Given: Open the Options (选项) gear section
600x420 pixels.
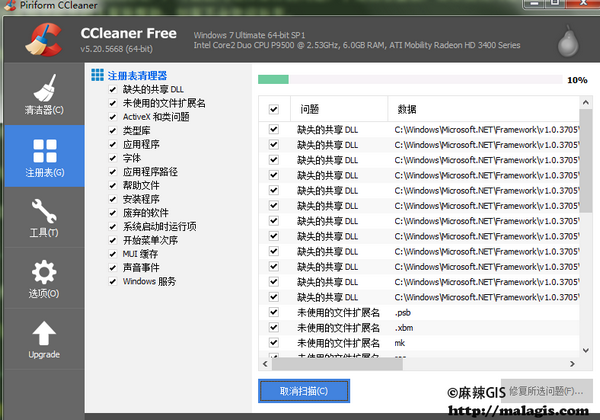Looking at the screenshot, I should point(44,278).
